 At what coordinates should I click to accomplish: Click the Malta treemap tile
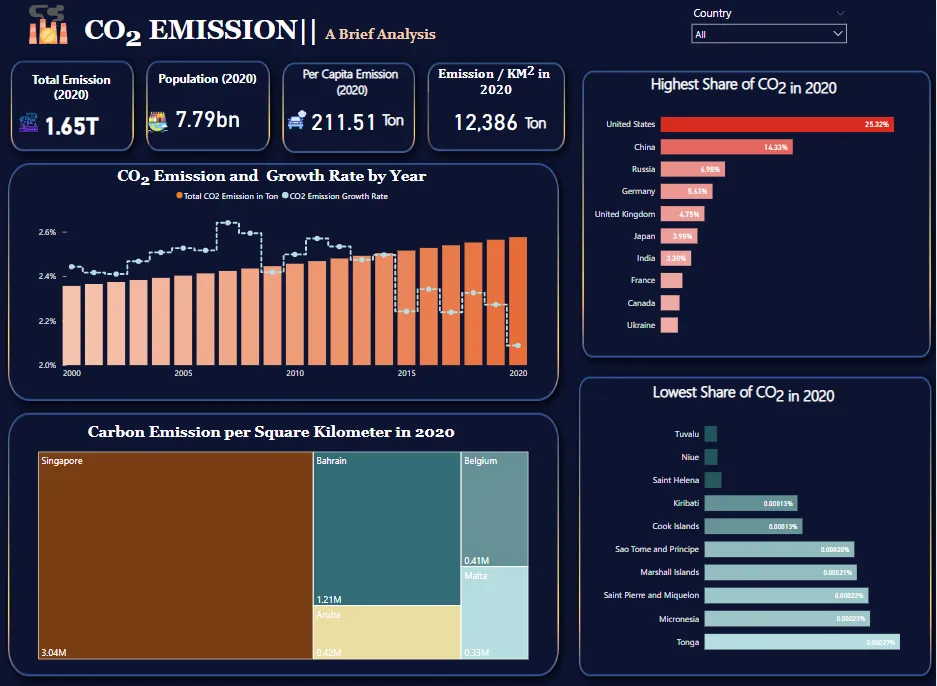[495, 613]
